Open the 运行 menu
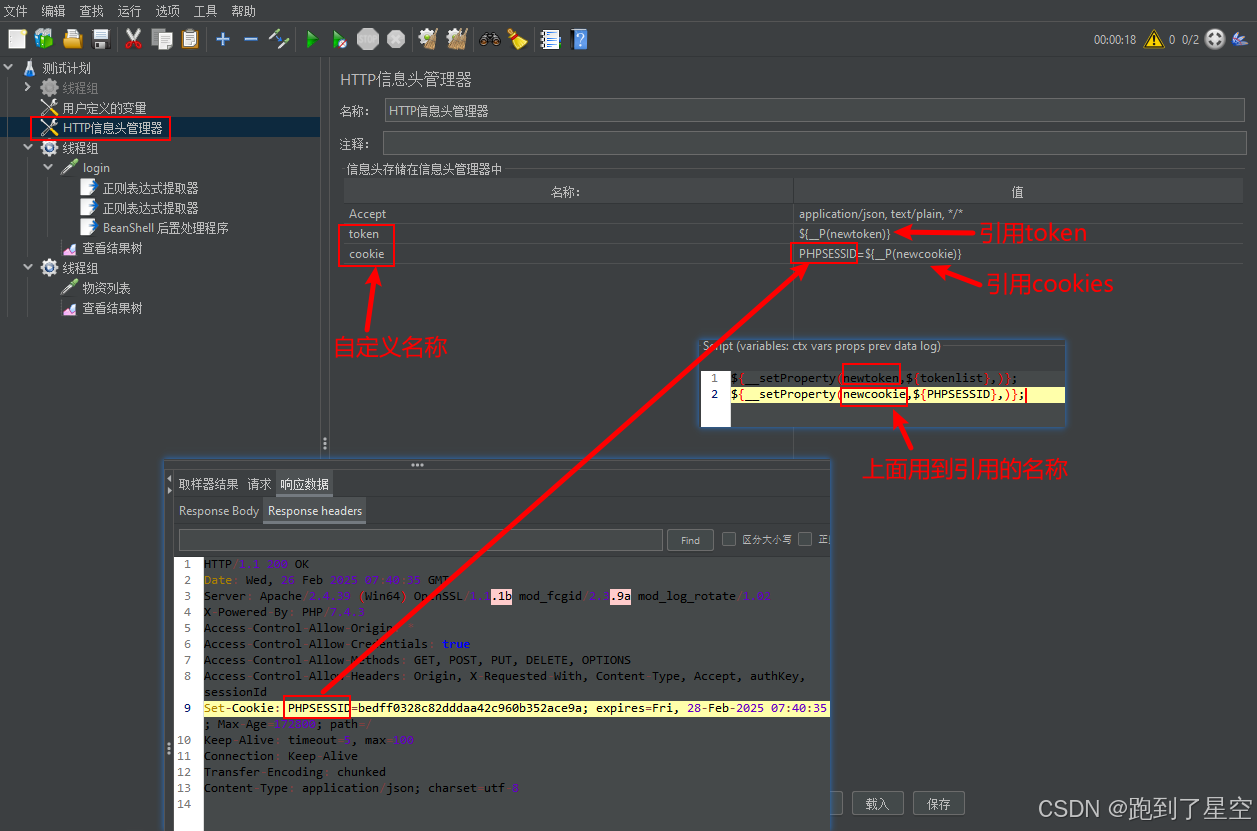Image resolution: width=1257 pixels, height=831 pixels. pos(129,11)
